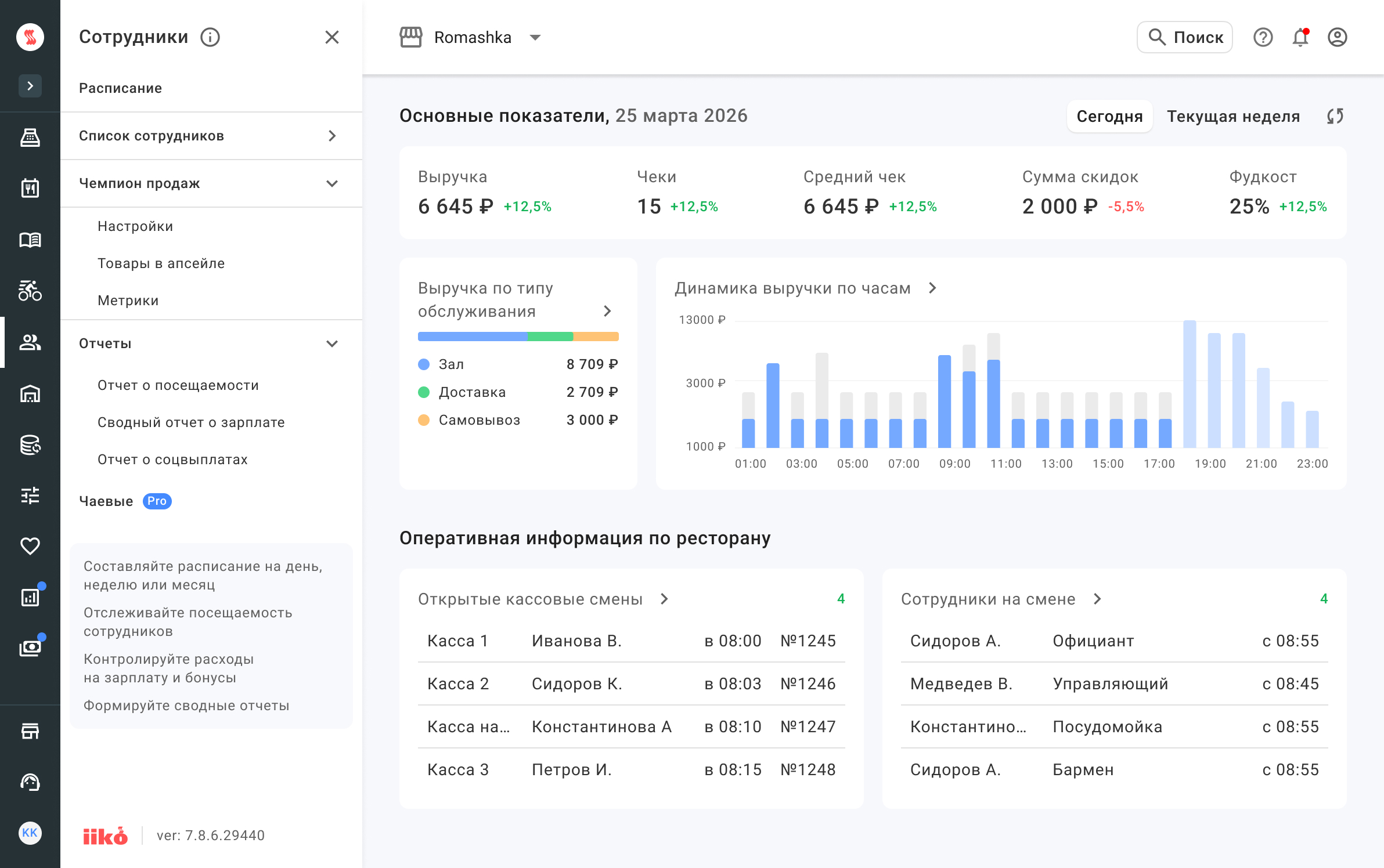Open Сотрудники на смене details arrow
The width and height of the screenshot is (1384, 868).
pos(1097,599)
